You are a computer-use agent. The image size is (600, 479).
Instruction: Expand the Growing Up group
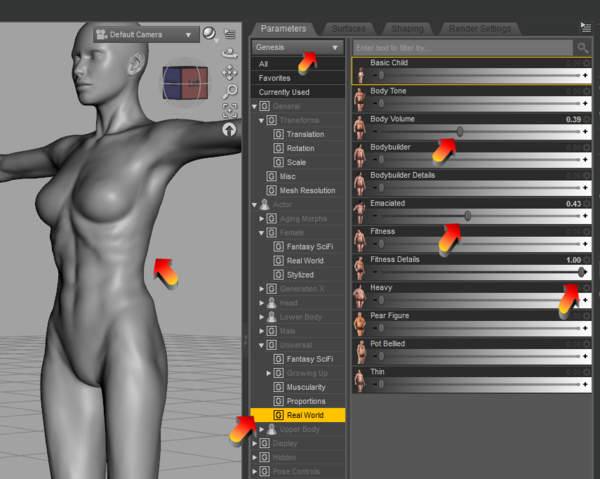coord(269,373)
